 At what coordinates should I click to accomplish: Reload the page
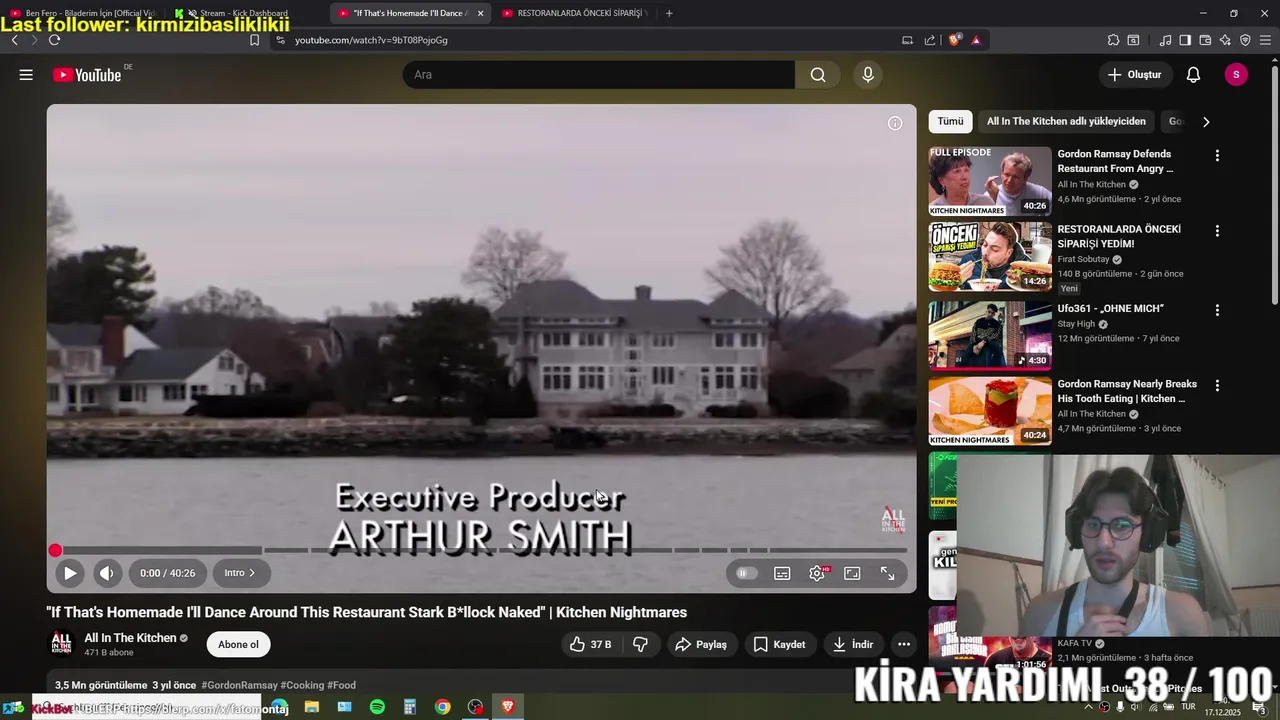point(54,40)
